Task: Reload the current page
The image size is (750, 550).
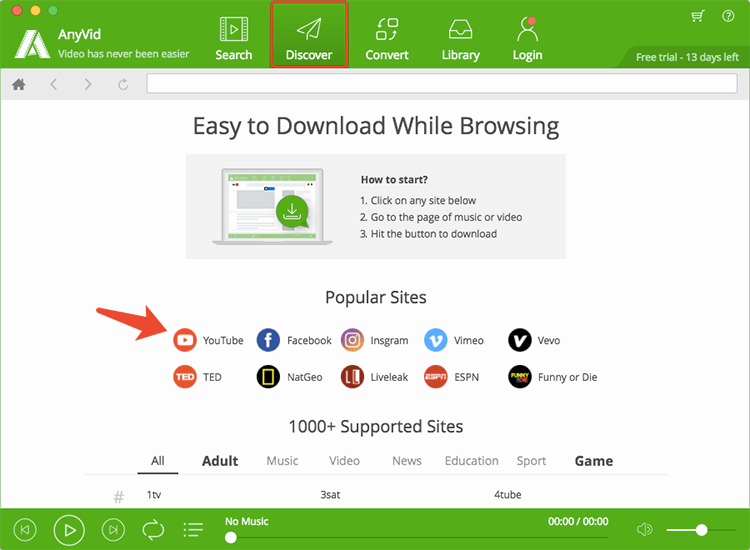Action: pos(123,85)
